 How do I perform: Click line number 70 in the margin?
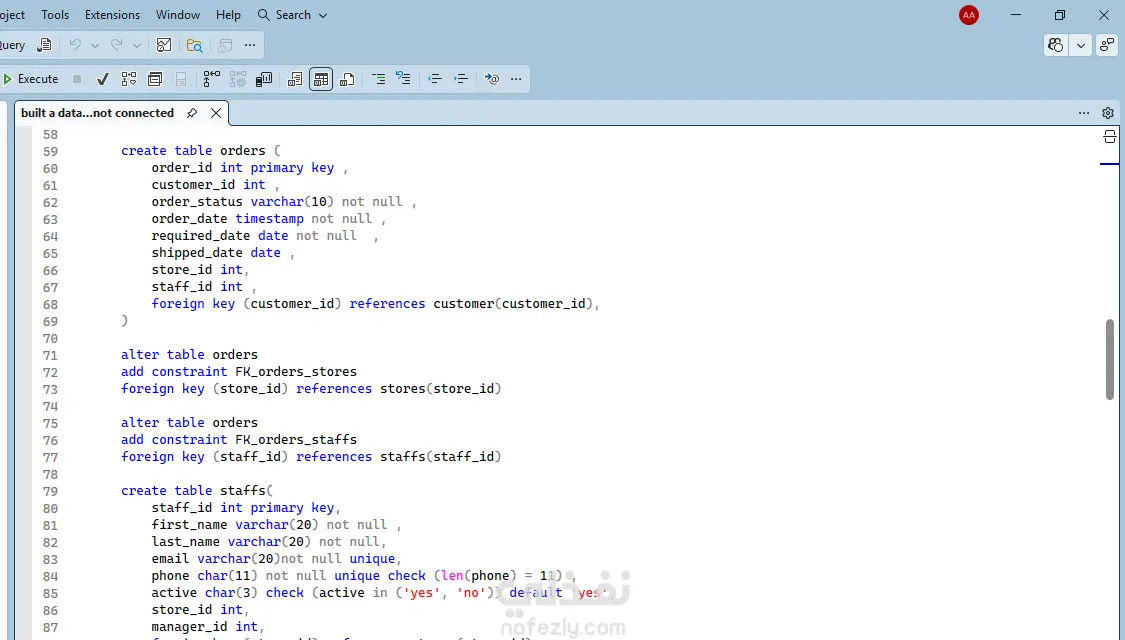pos(50,339)
